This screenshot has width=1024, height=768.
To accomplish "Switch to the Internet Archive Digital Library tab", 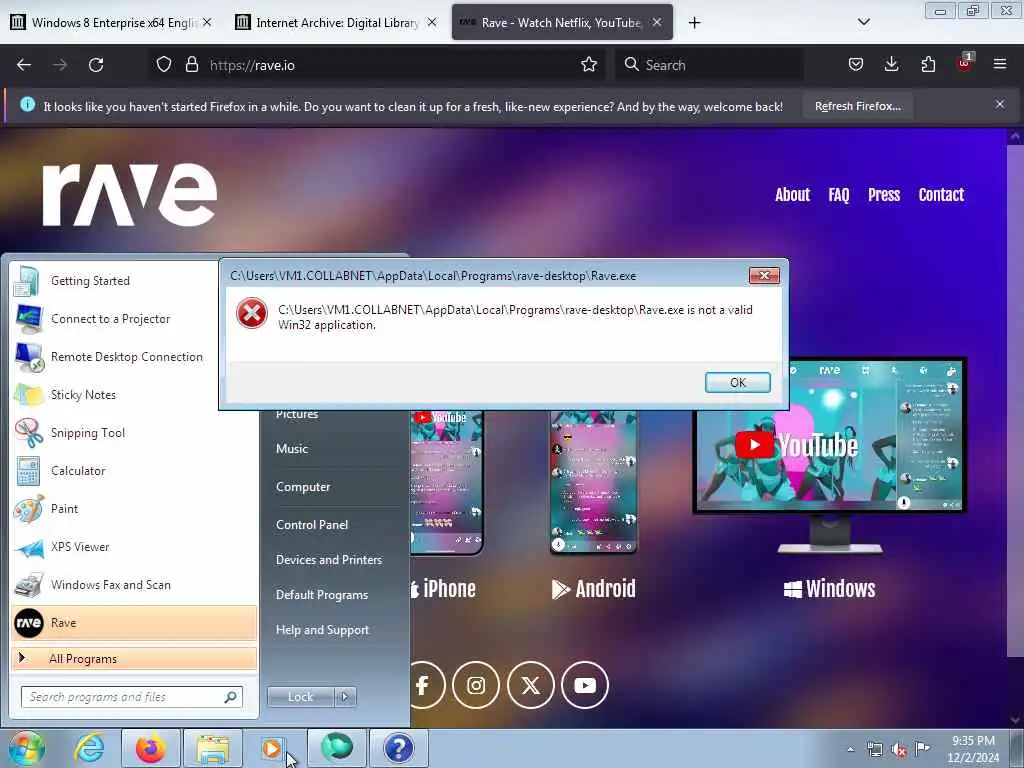I will (x=336, y=23).
